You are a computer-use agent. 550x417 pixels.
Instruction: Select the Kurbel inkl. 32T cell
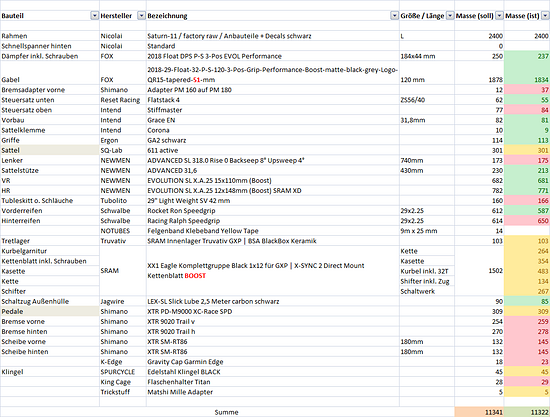[x=427, y=271]
